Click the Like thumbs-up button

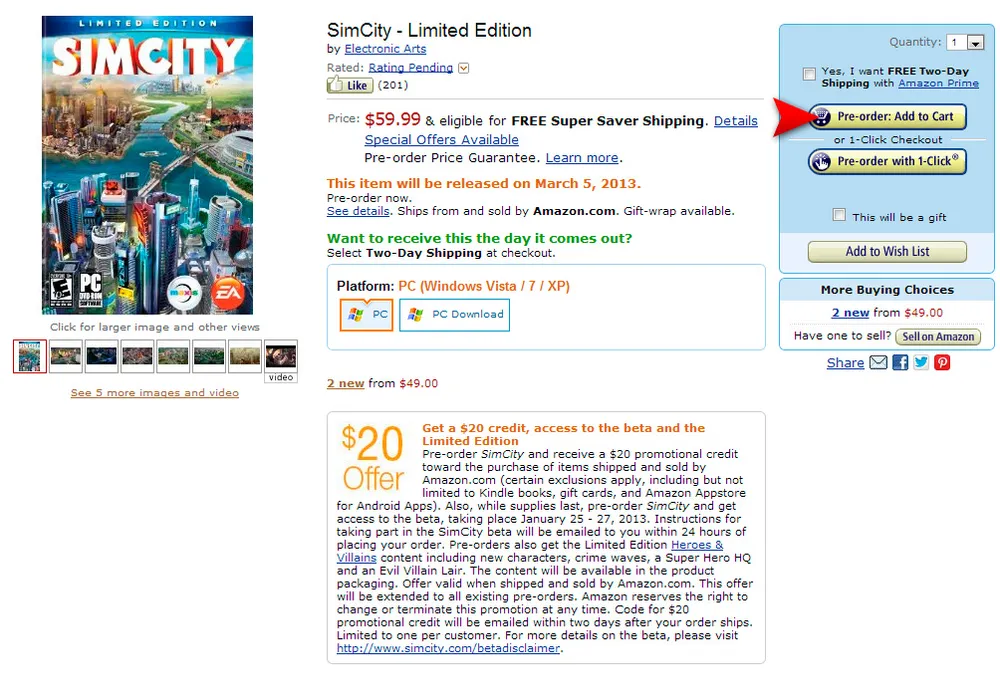point(349,86)
